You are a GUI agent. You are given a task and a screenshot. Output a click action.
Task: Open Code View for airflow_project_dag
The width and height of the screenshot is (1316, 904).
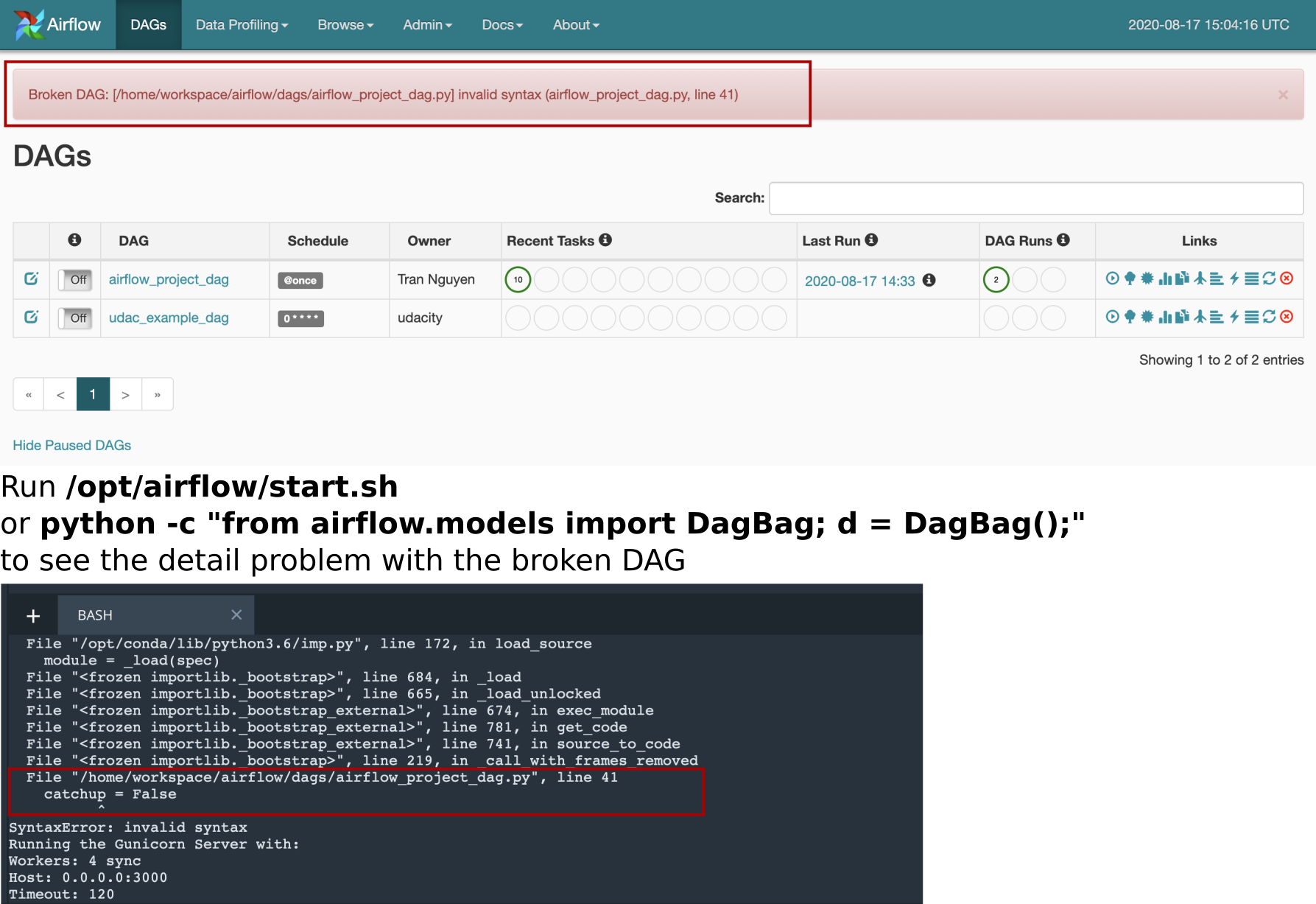[x=1234, y=278]
